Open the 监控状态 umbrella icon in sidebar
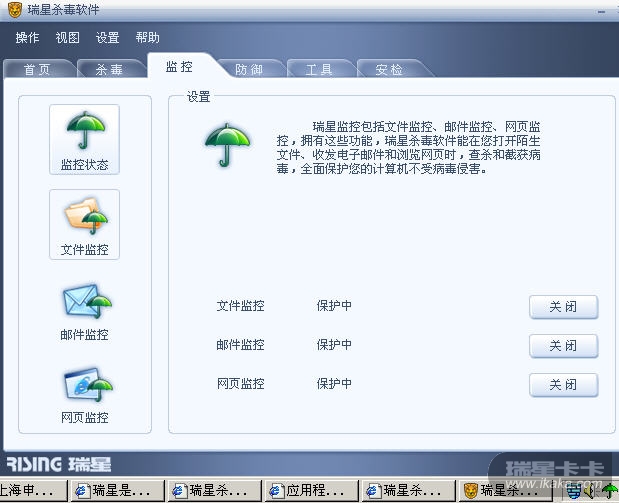 pos(84,139)
